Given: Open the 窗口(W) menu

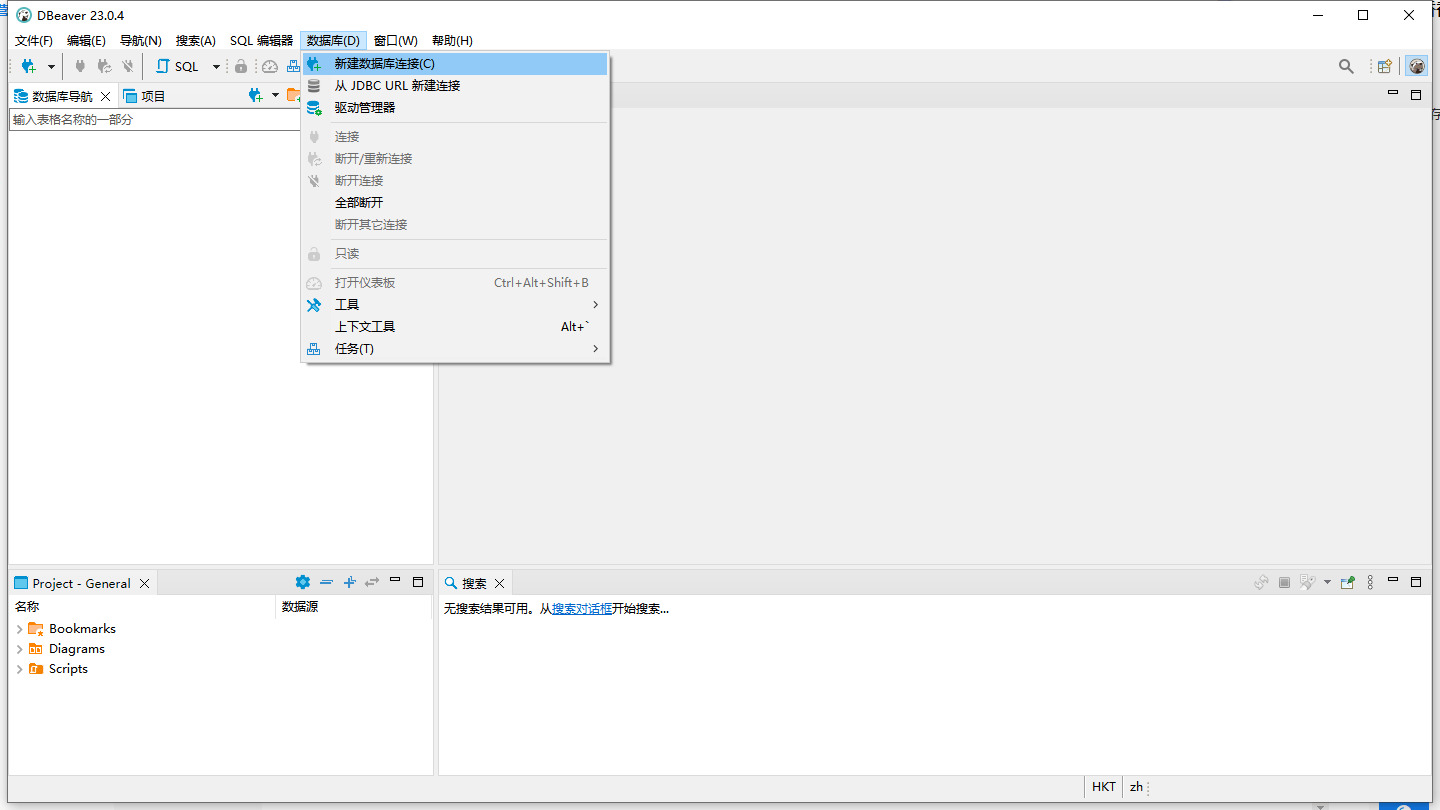Looking at the screenshot, I should pyautogui.click(x=396, y=41).
